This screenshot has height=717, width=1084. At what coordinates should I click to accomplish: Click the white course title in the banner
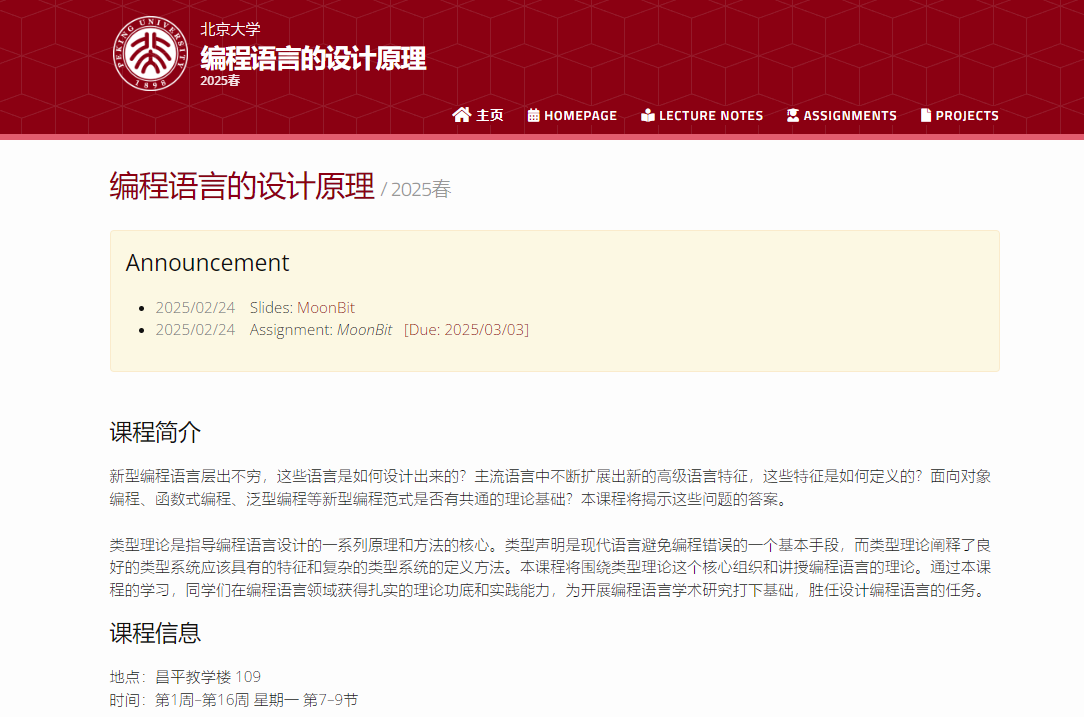[313, 58]
